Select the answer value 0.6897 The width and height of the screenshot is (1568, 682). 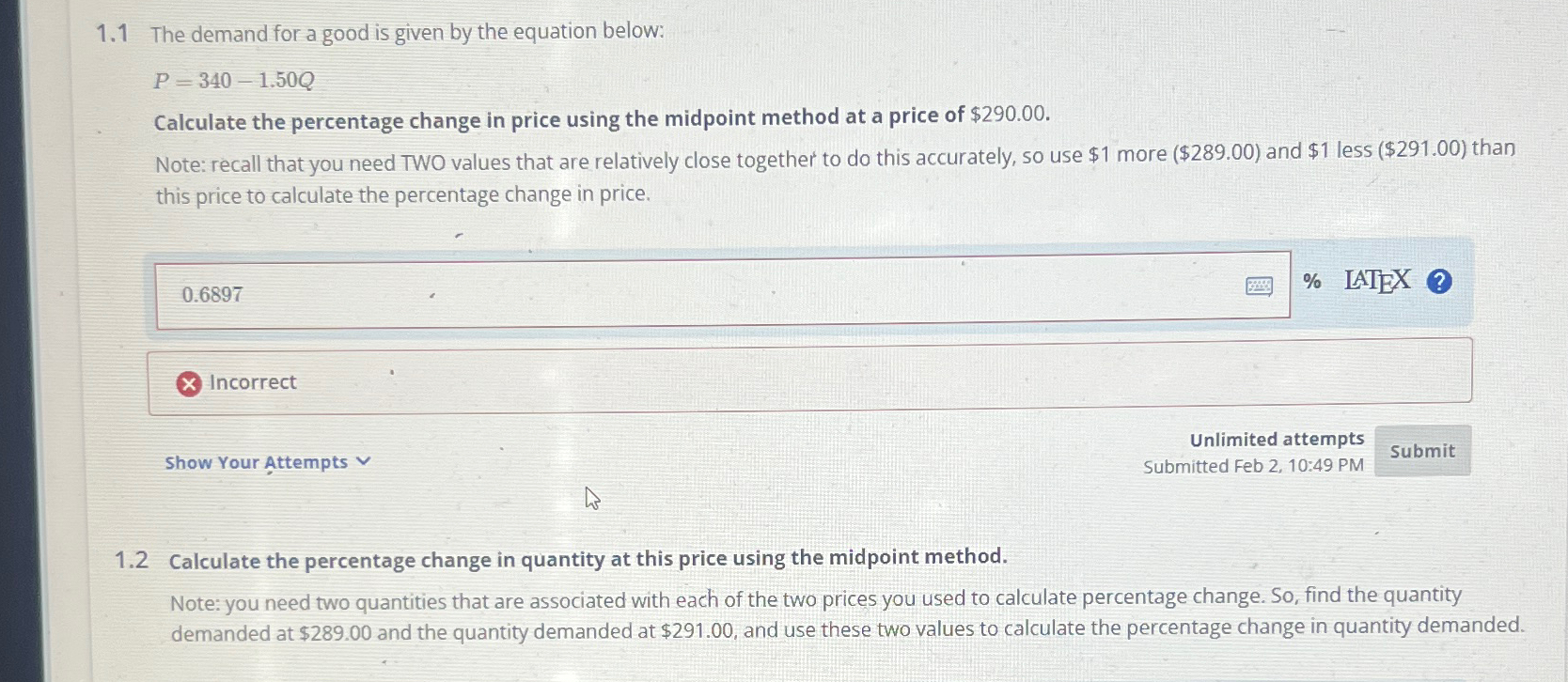pyautogui.click(x=212, y=294)
